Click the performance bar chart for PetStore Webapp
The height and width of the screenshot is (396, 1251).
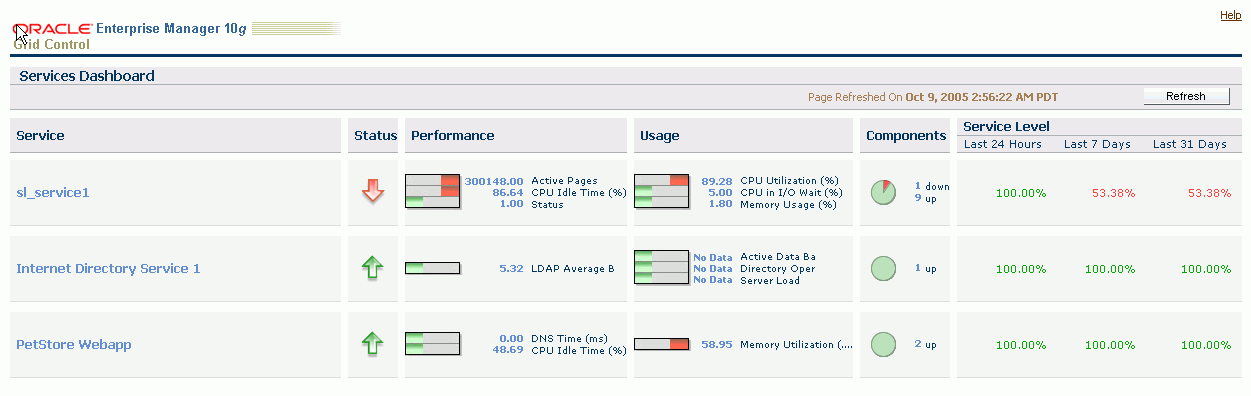(432, 344)
